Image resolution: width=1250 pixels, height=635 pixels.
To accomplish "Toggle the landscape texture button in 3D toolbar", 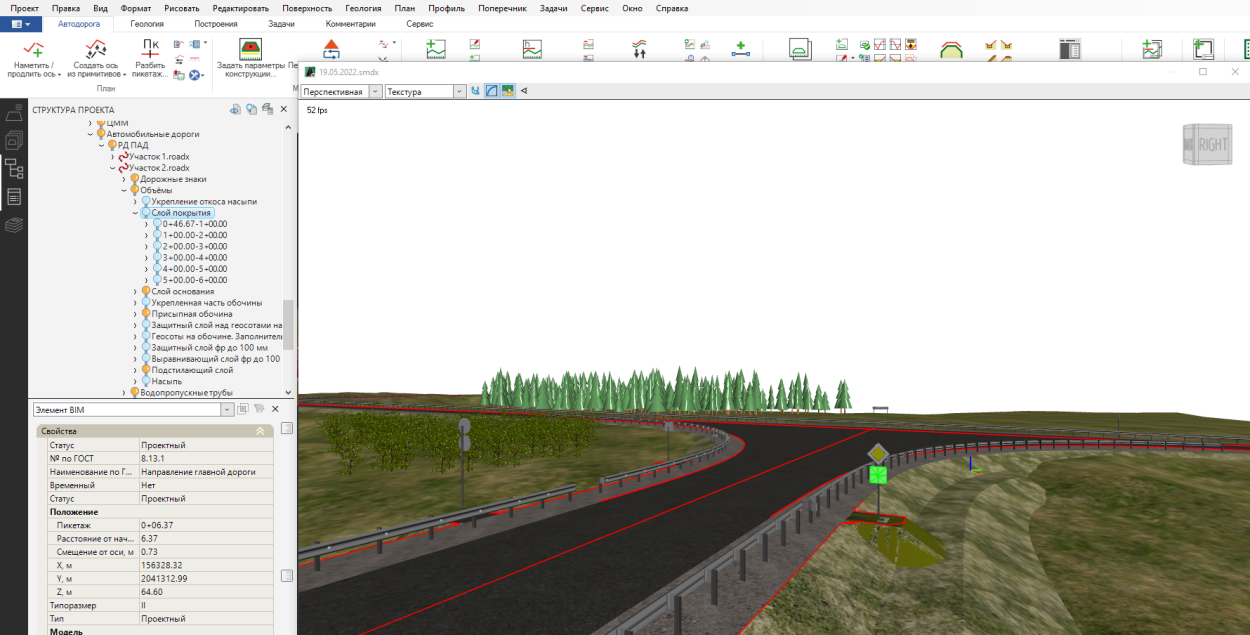I will tap(508, 91).
